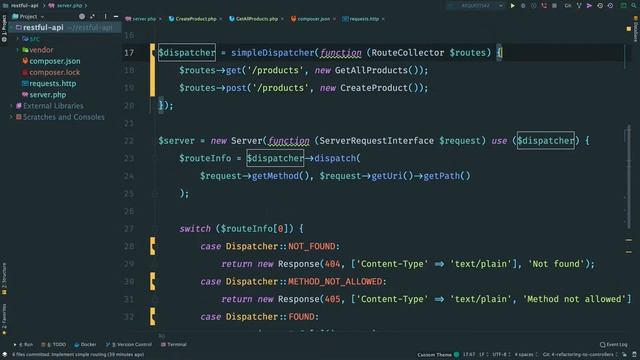Click the Git branch icon in the top toolbar

579,6
